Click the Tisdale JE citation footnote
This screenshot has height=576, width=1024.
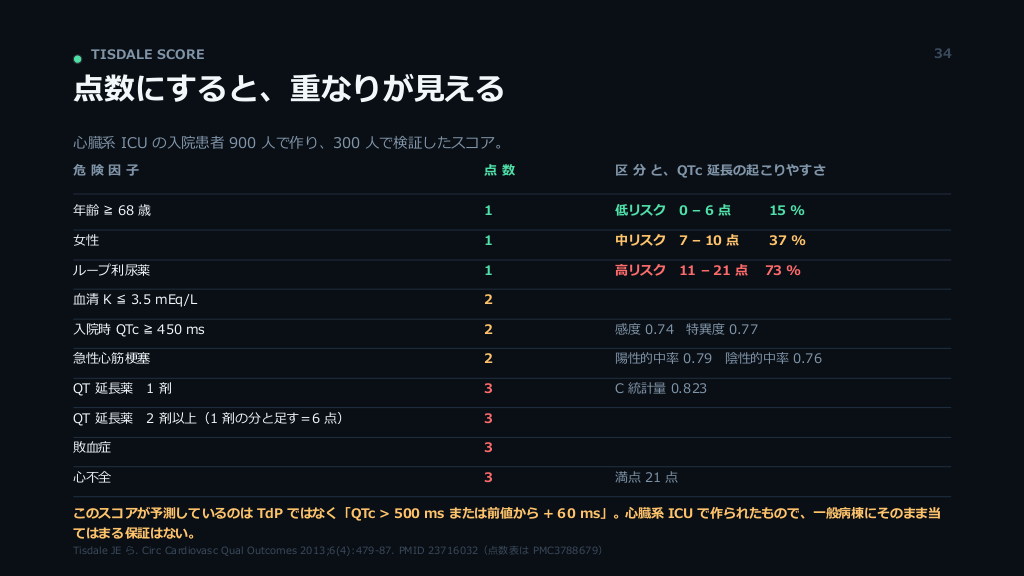pyautogui.click(x=337, y=551)
